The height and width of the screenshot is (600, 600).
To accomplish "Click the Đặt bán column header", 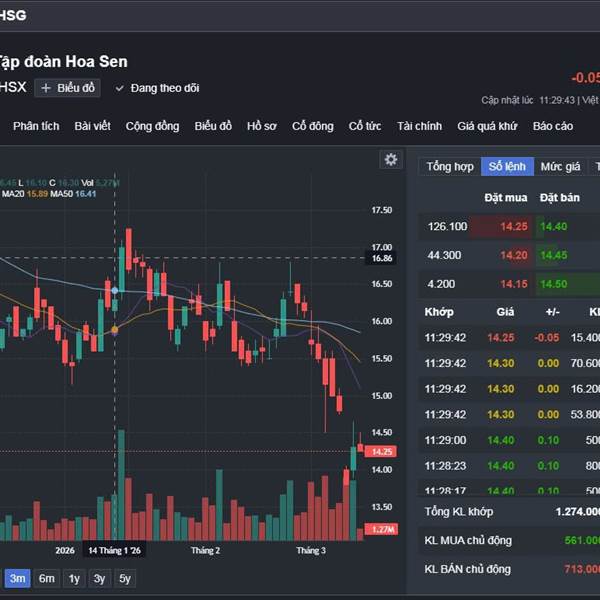I will [559, 197].
